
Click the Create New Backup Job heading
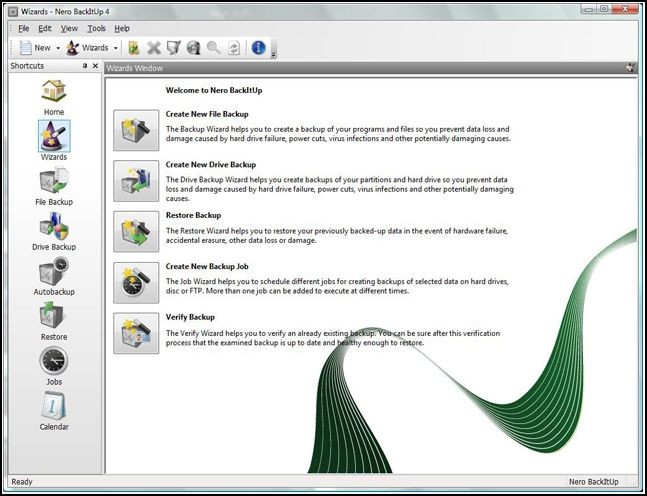click(207, 266)
